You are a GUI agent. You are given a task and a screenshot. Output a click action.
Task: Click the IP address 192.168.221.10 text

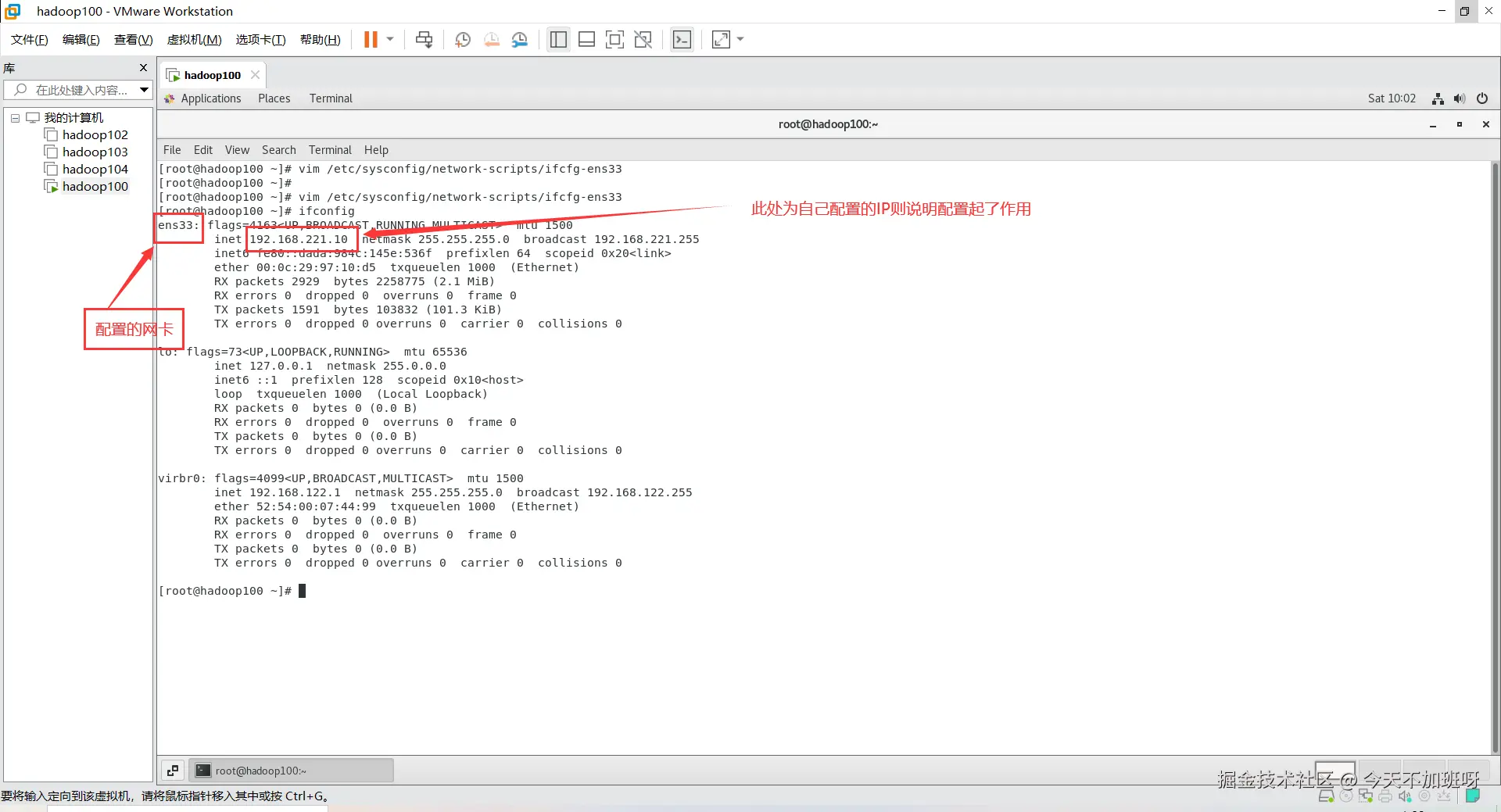(299, 239)
